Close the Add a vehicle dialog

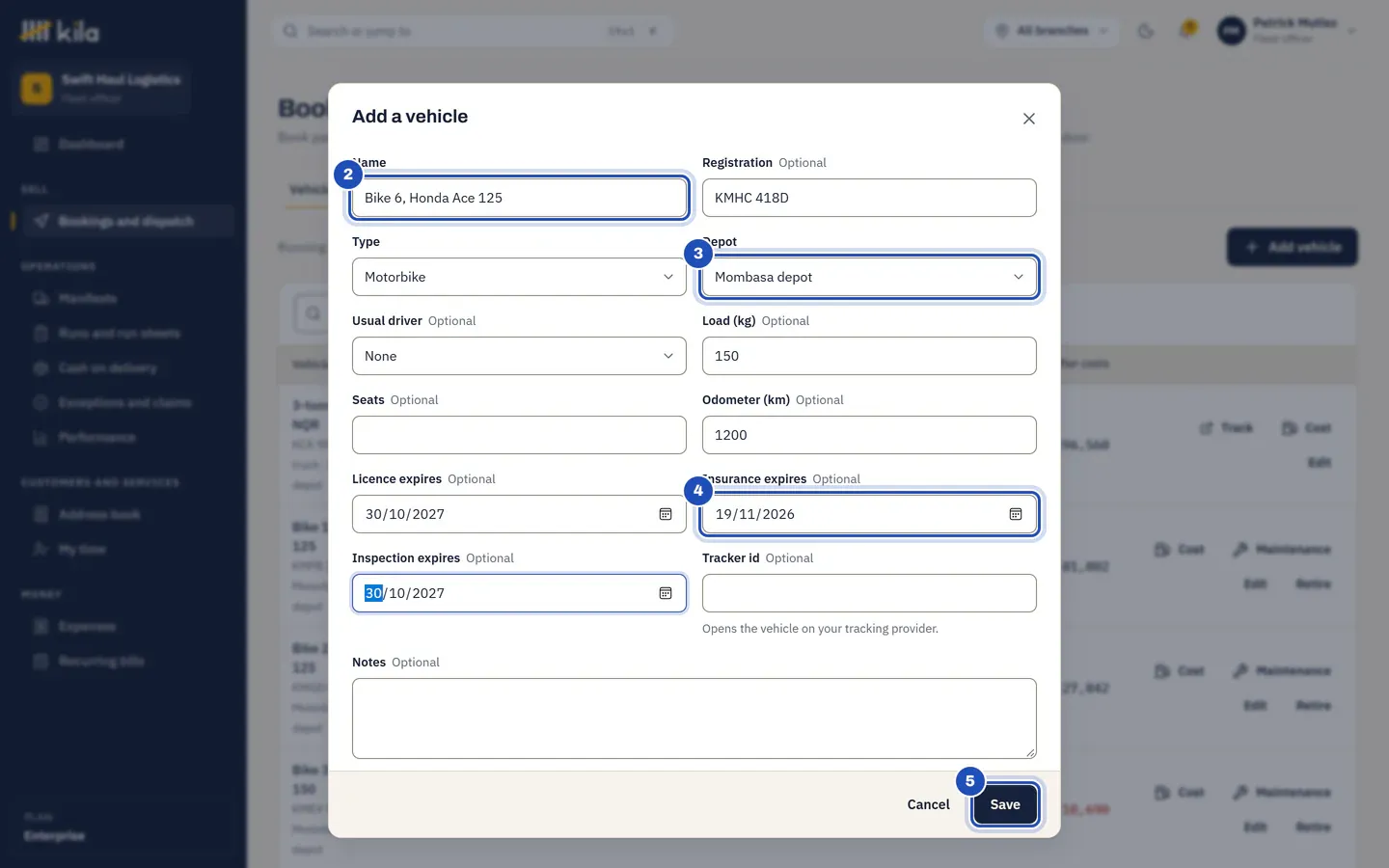[1029, 119]
